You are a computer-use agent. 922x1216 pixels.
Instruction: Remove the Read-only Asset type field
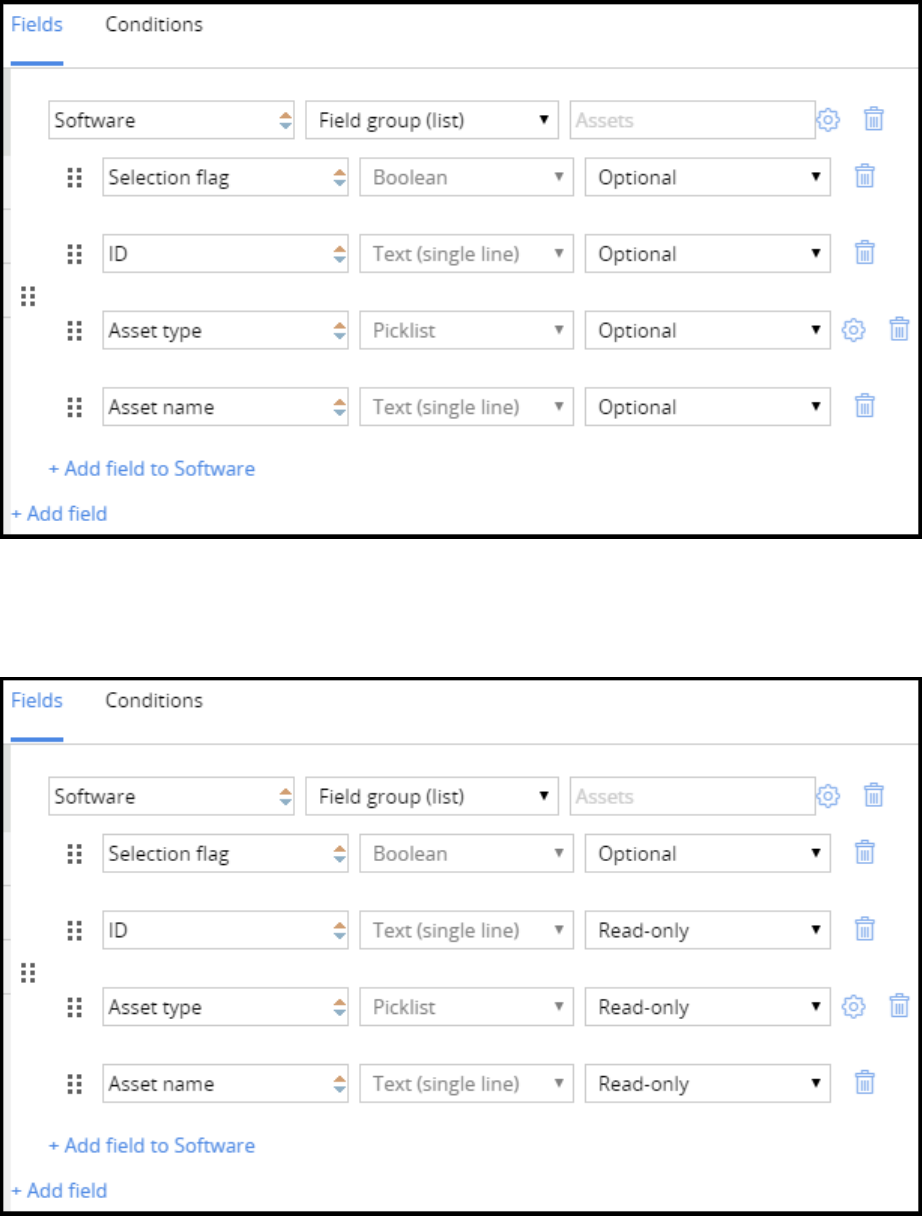pyautogui.click(x=899, y=1007)
